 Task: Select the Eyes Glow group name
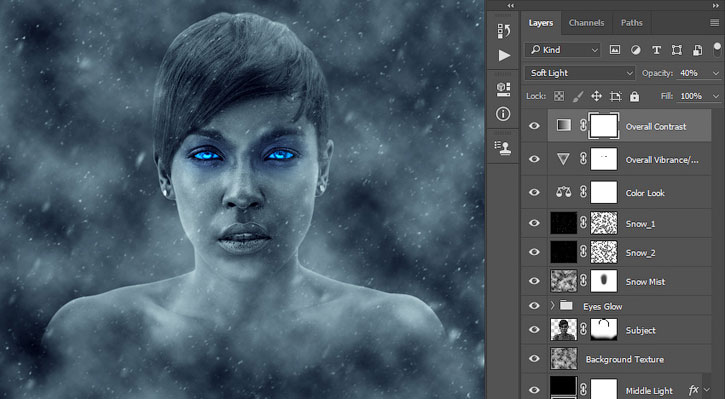click(x=602, y=306)
